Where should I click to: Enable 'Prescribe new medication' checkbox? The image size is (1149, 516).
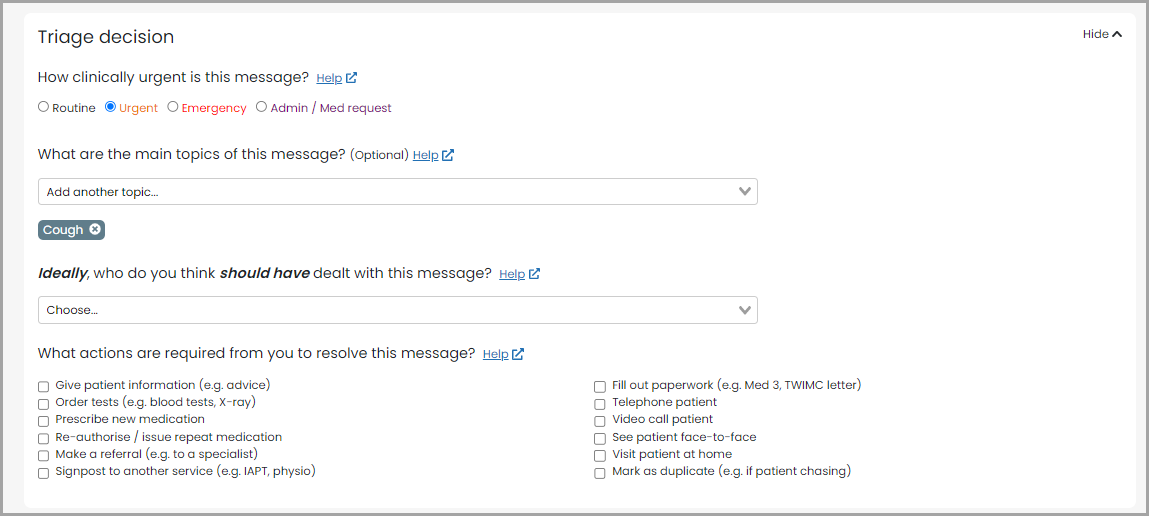tap(44, 420)
